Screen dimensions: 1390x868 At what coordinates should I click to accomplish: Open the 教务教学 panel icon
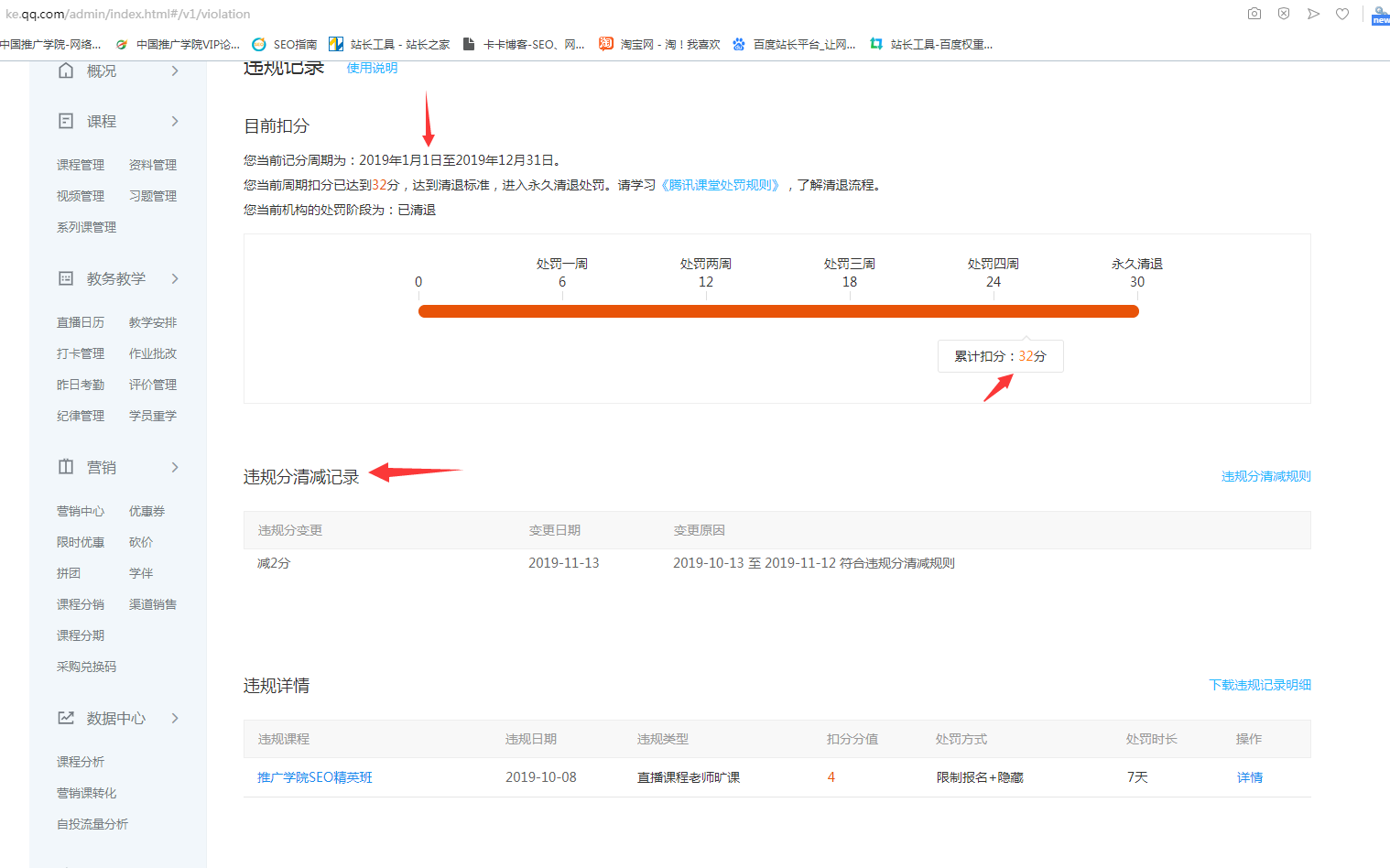point(66,278)
